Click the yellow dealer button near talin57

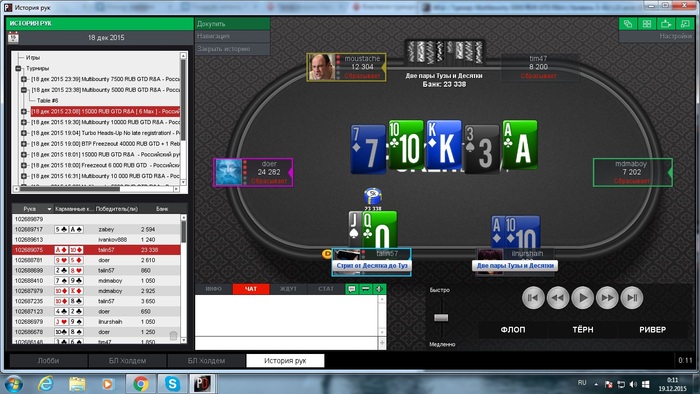(327, 254)
